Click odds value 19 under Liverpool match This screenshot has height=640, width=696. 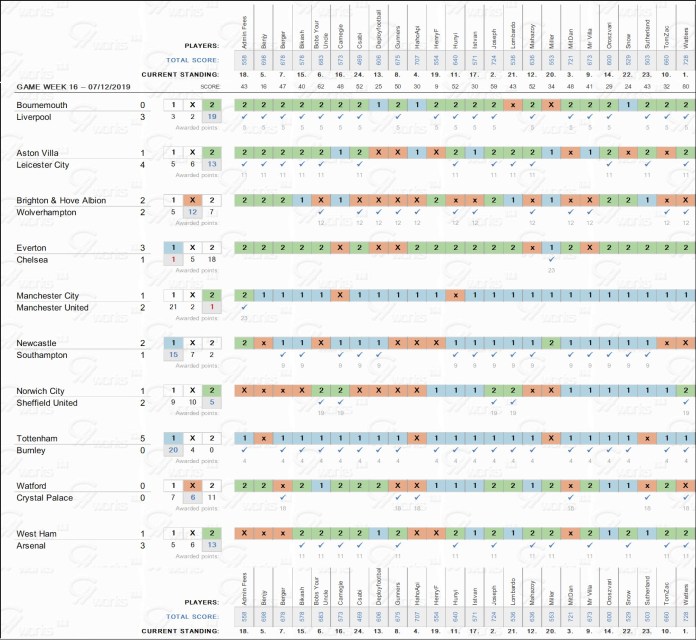click(210, 117)
